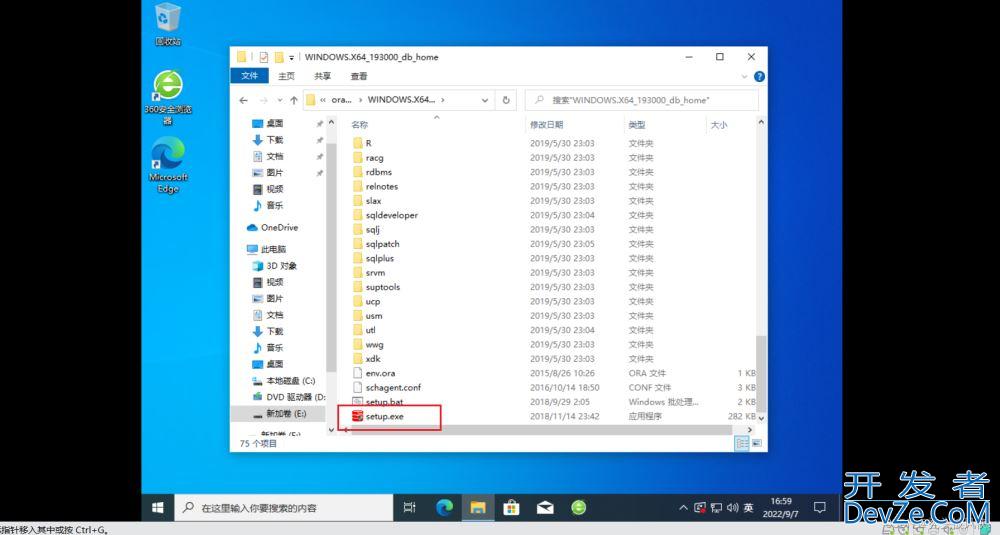Select the env.ora file
Image resolution: width=1000 pixels, height=535 pixels.
pos(380,373)
